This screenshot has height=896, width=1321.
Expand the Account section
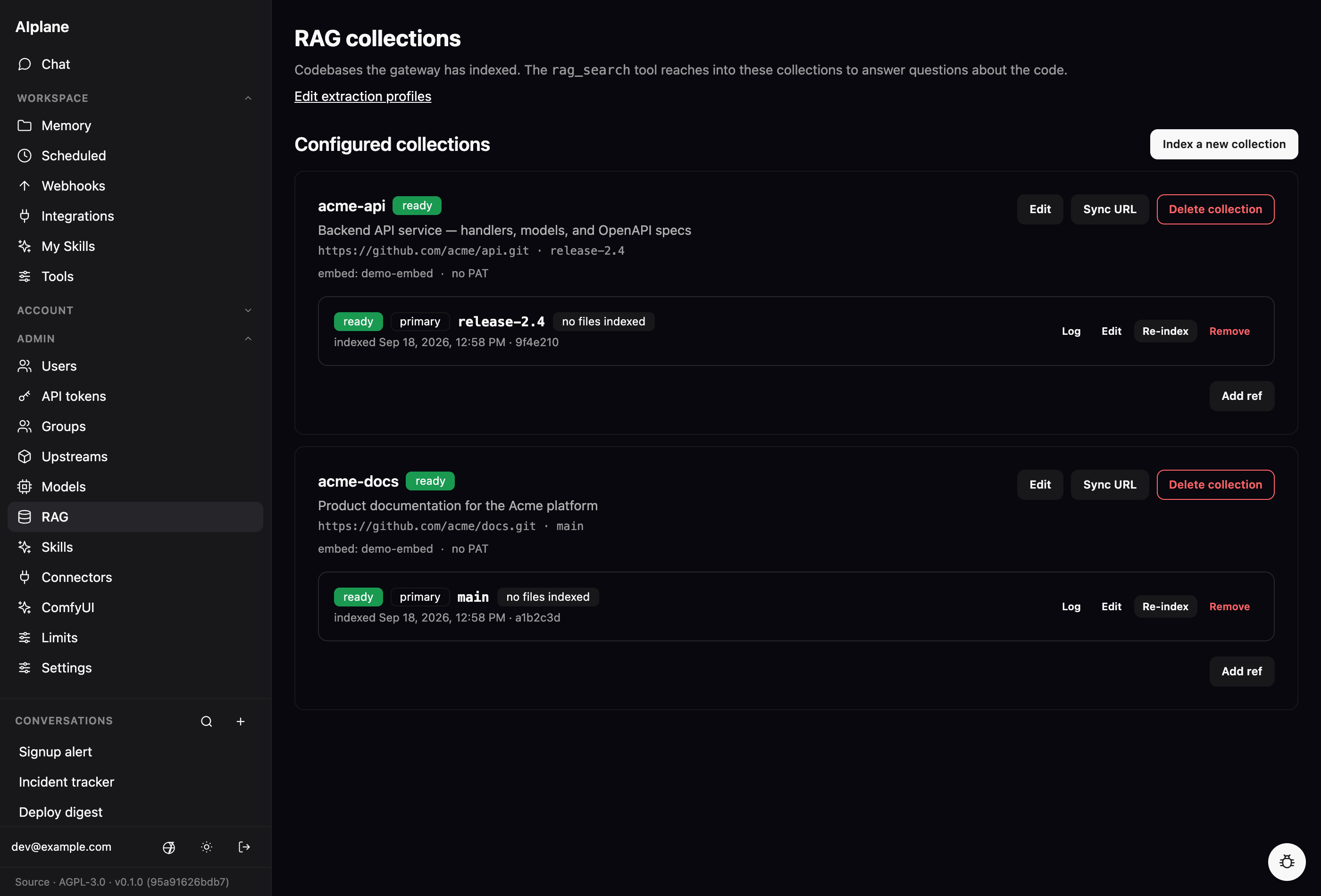point(135,310)
